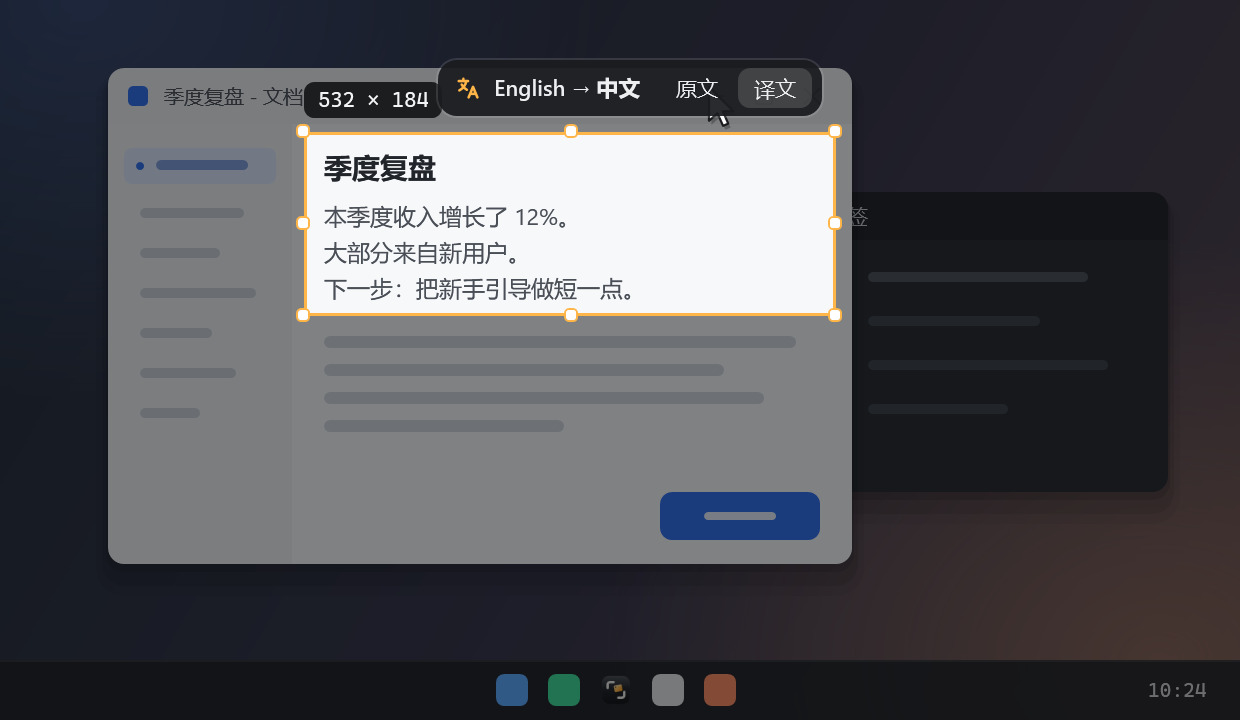Open the English → 中文 language selector
Screen dimensions: 1240x720
(x=567, y=89)
